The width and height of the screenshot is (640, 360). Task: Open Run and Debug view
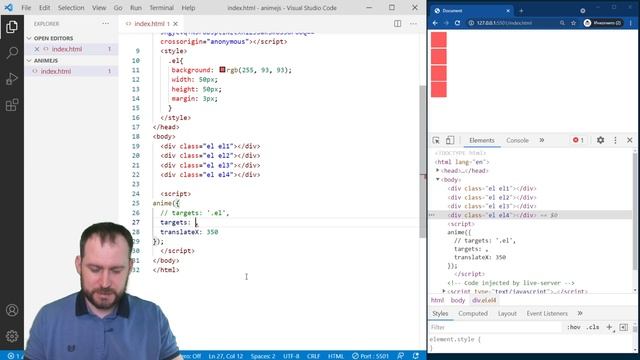point(12,79)
